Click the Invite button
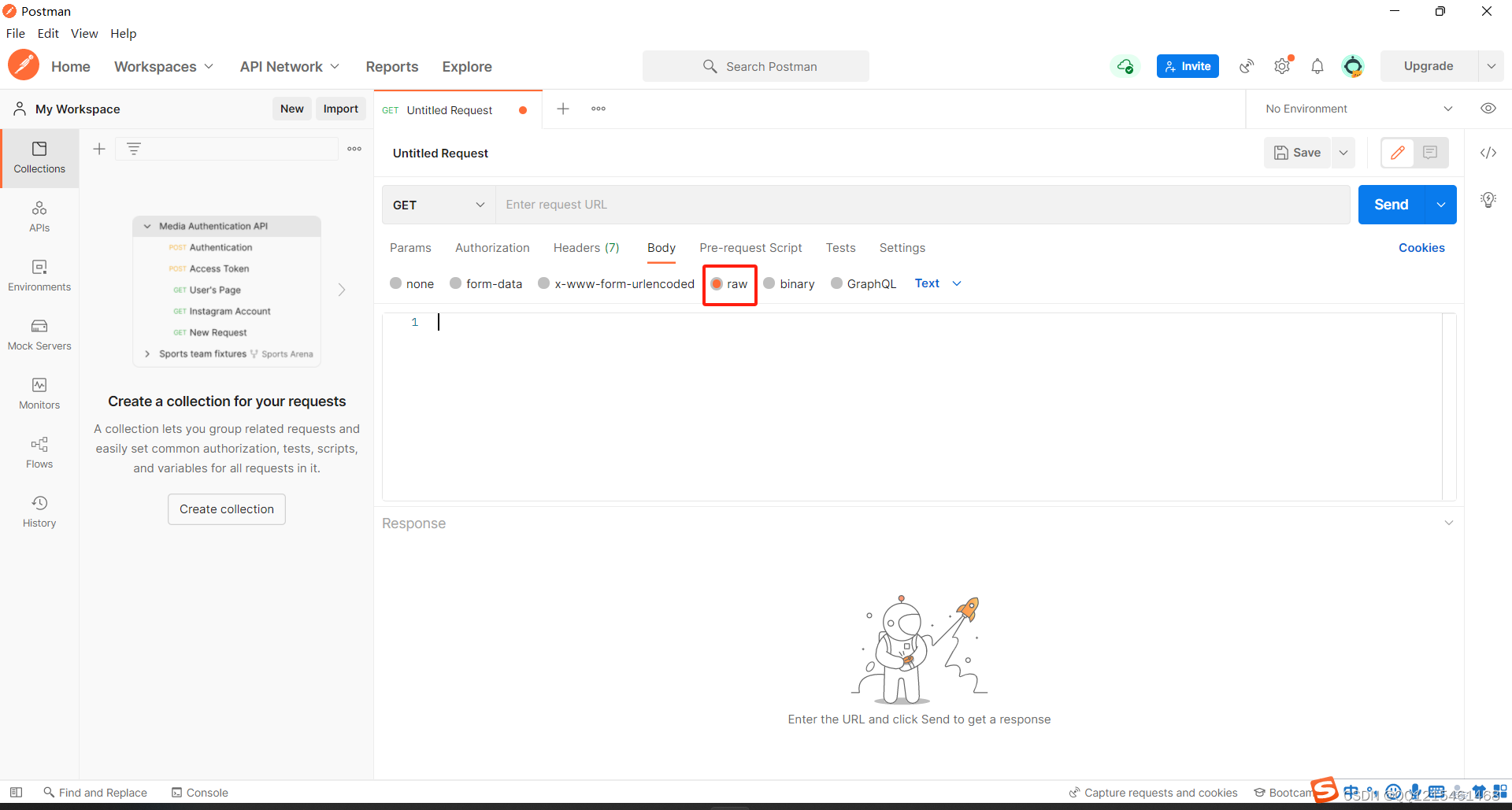This screenshot has width=1512, height=810. 1188,66
